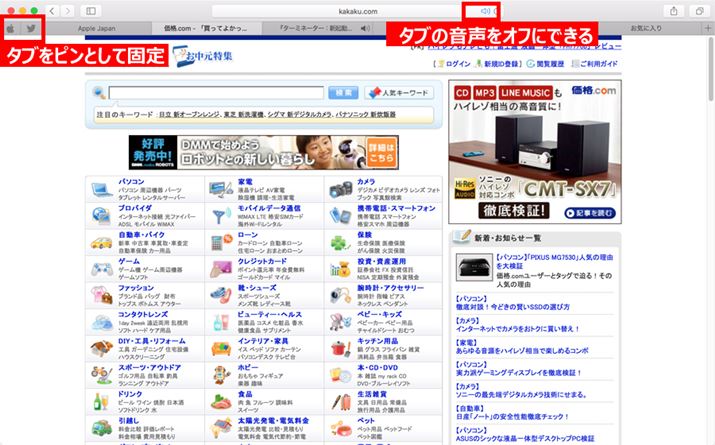Open the 食品 category link
715x445 pixels.
(x=245, y=394)
